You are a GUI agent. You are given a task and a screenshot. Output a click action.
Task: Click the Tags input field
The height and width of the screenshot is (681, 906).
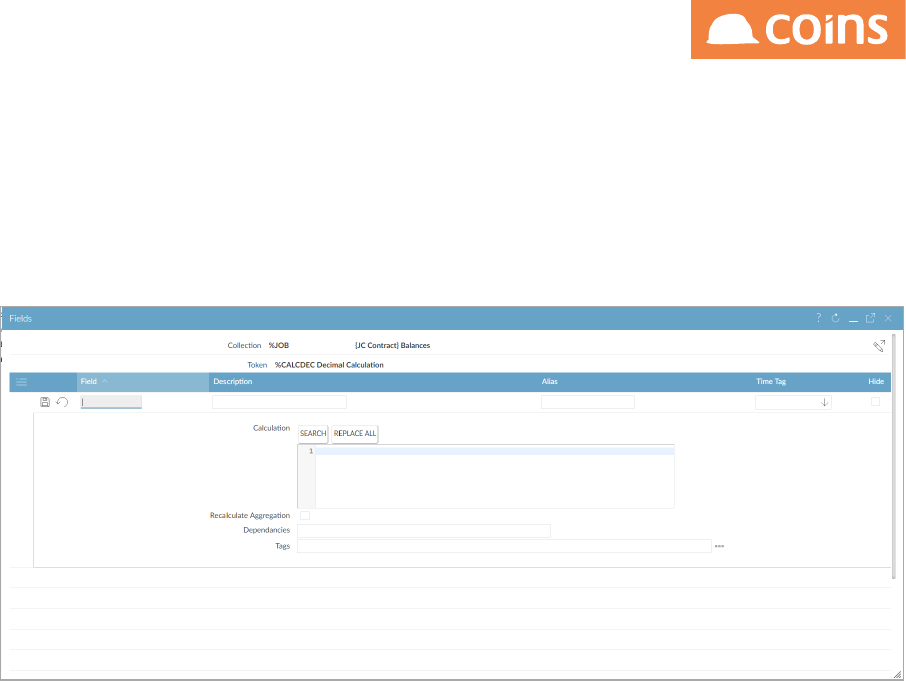click(x=504, y=546)
